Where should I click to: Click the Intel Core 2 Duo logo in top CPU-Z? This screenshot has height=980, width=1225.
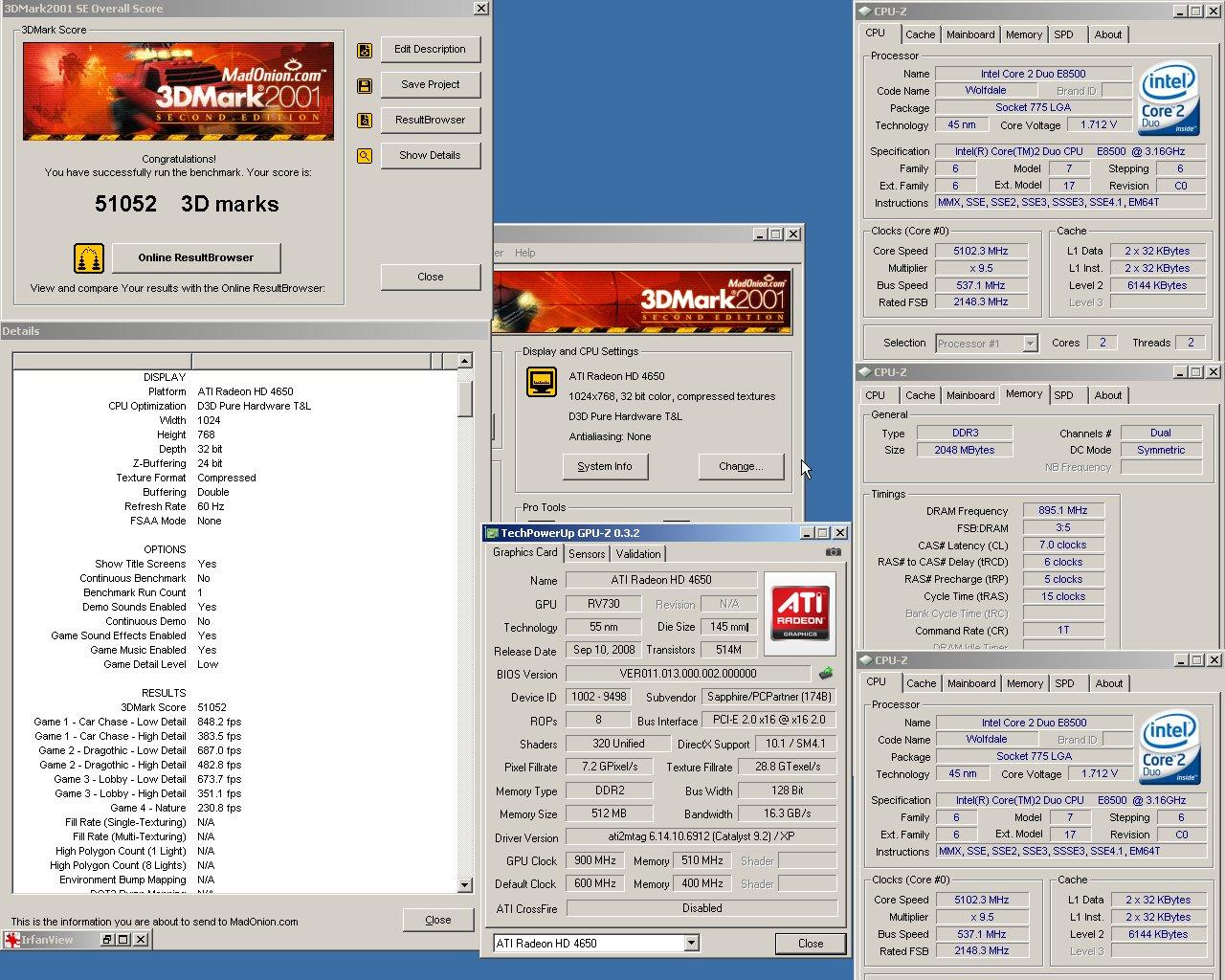(1169, 99)
